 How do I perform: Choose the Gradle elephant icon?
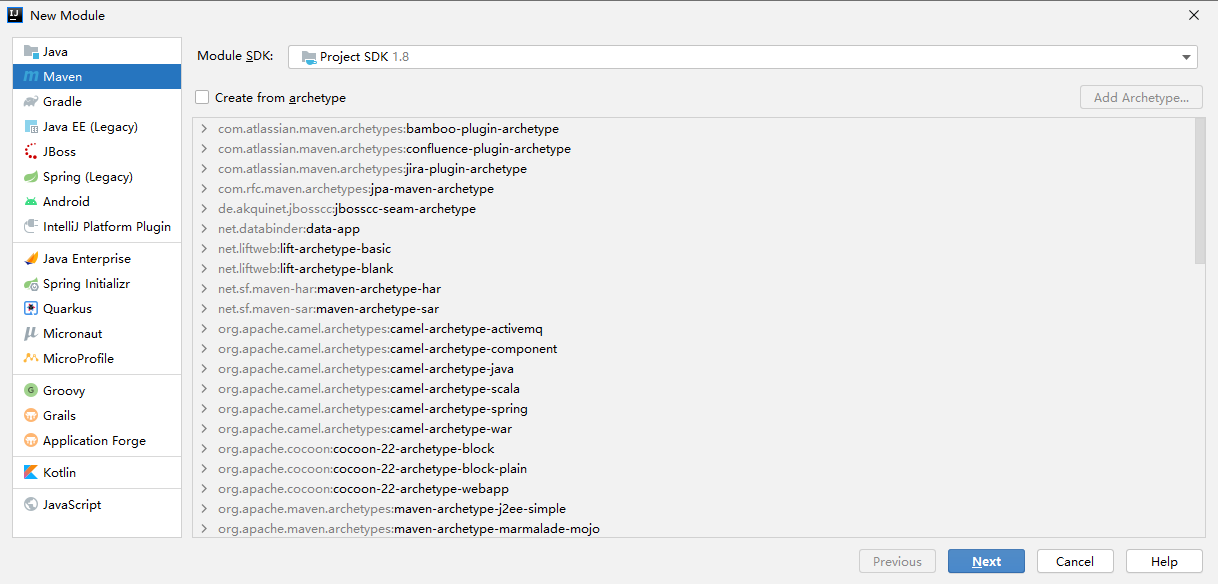click(31, 101)
